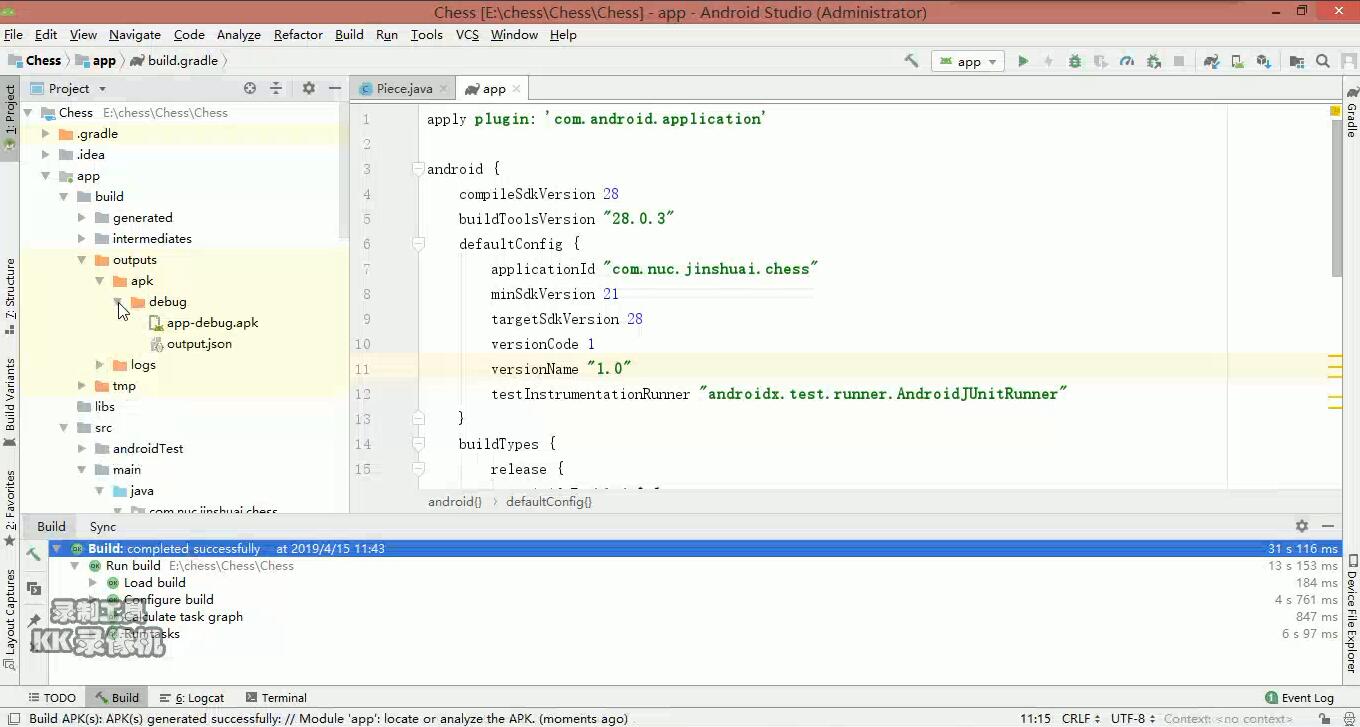1360x727 pixels.
Task: Expand the .idea folder
Action: click(45, 155)
